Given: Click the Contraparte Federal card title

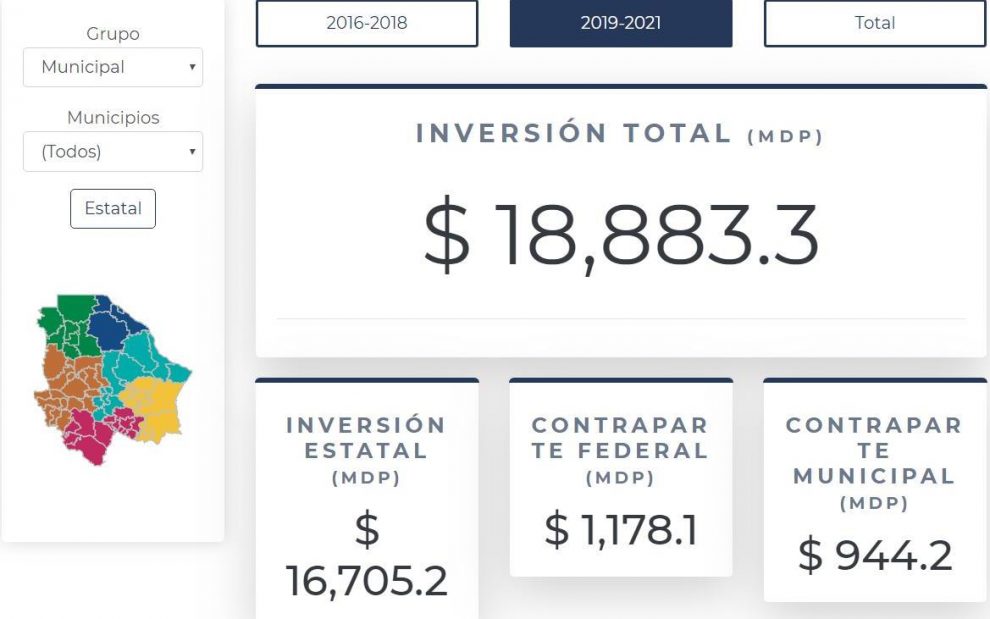Looking at the screenshot, I should tap(621, 438).
